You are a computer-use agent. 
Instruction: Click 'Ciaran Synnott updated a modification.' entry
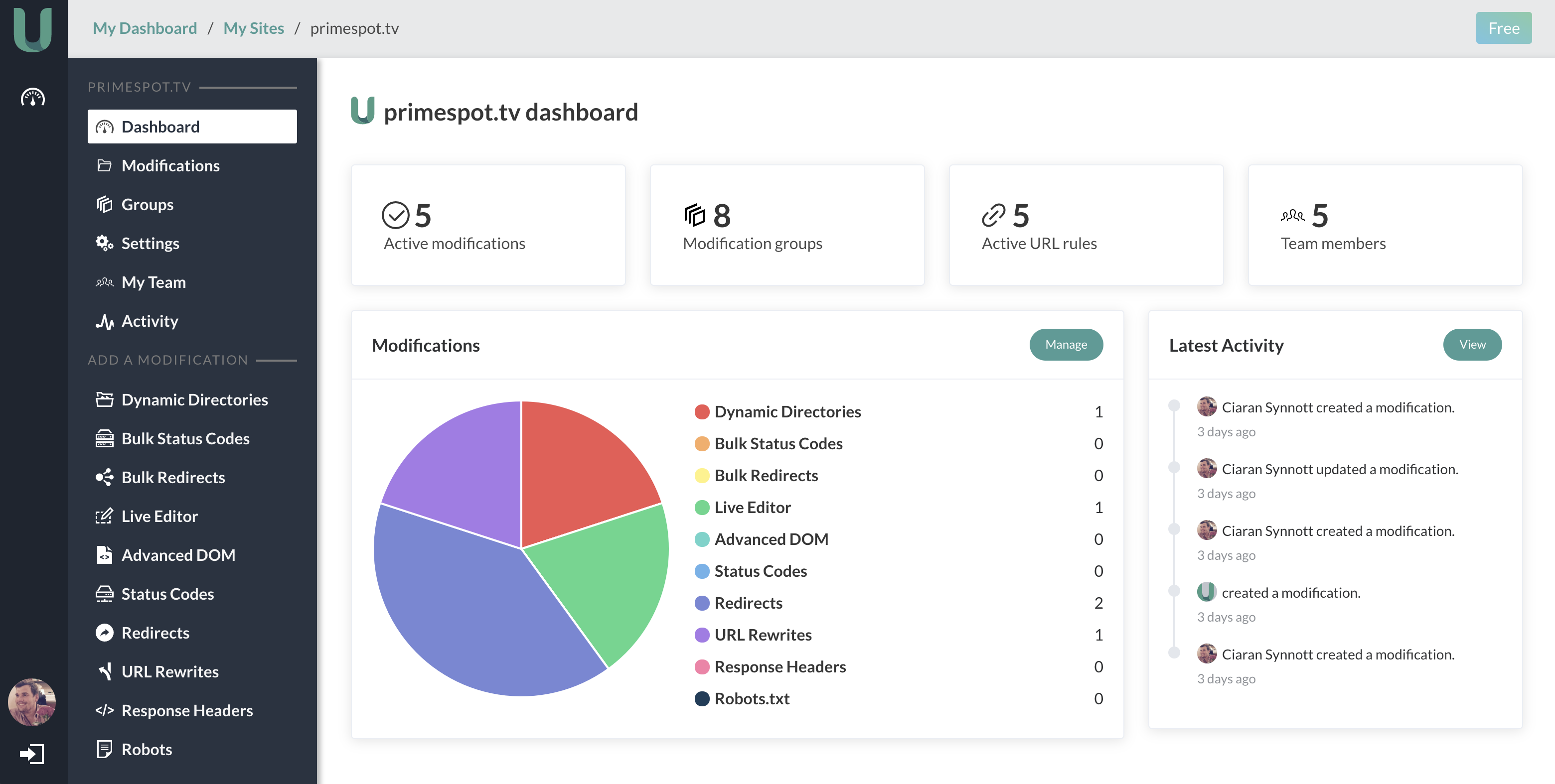(1340, 469)
